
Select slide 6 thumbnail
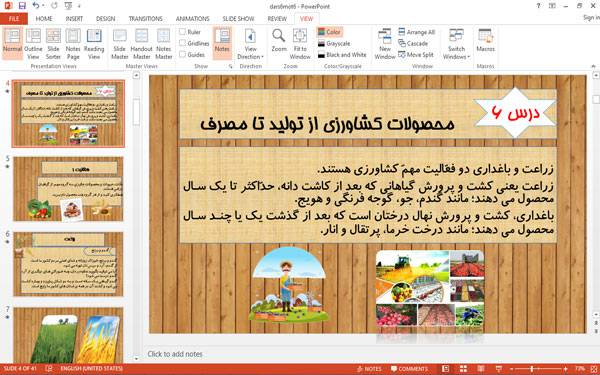[68, 264]
